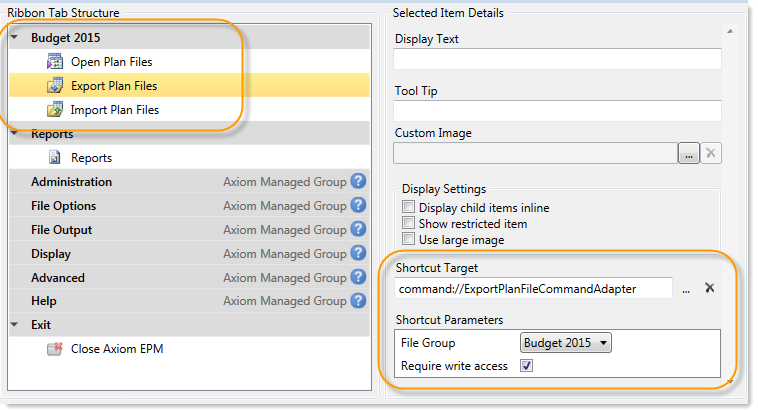Open help for File Output managed group
Viewport: 758px width, 410px height.
coord(358,229)
